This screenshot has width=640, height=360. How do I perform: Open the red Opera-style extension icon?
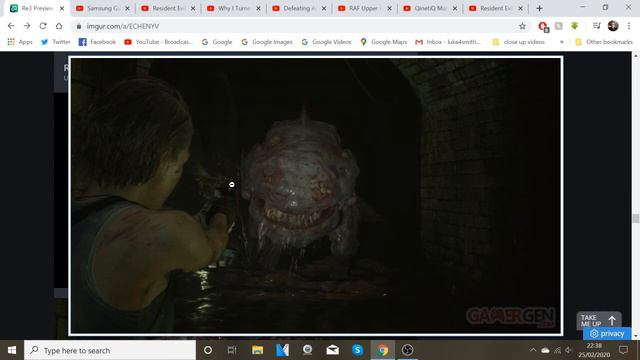543,27
